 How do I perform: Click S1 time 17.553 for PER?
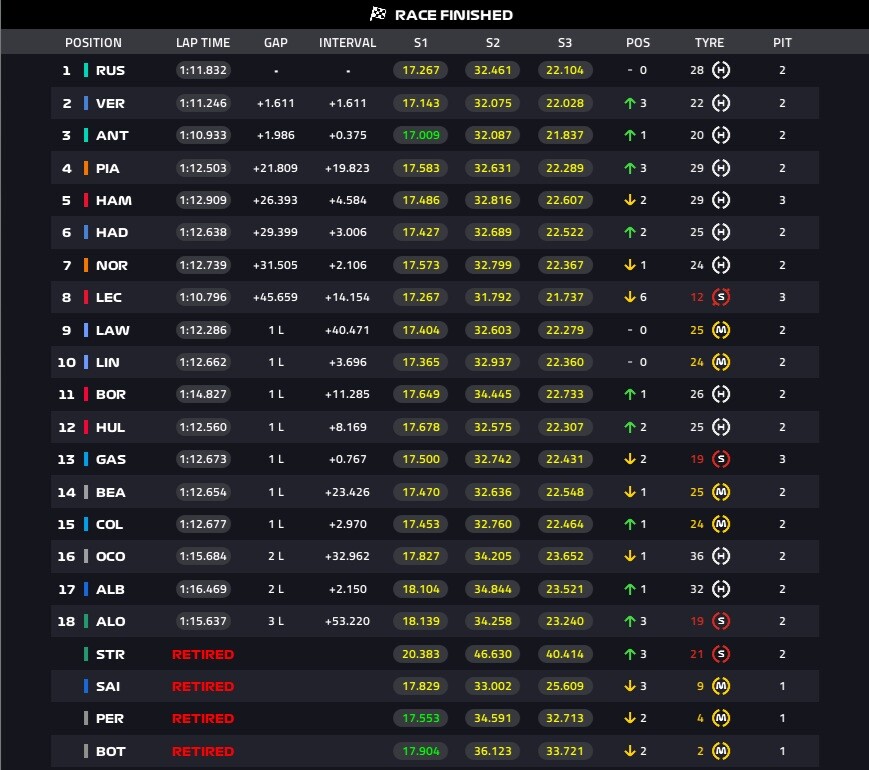tap(421, 718)
